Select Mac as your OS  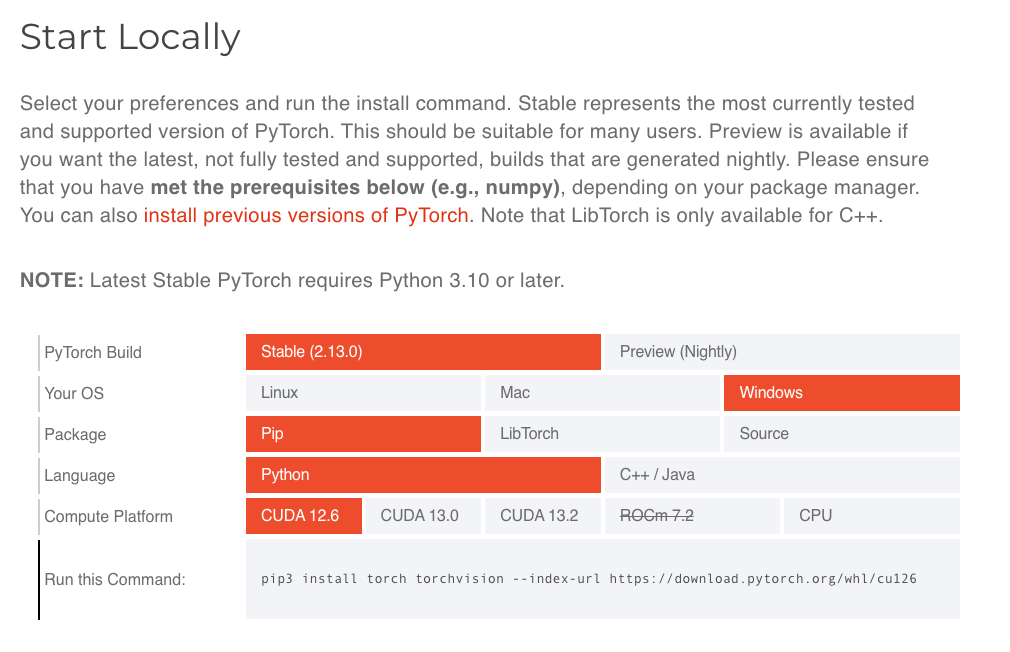click(x=602, y=393)
